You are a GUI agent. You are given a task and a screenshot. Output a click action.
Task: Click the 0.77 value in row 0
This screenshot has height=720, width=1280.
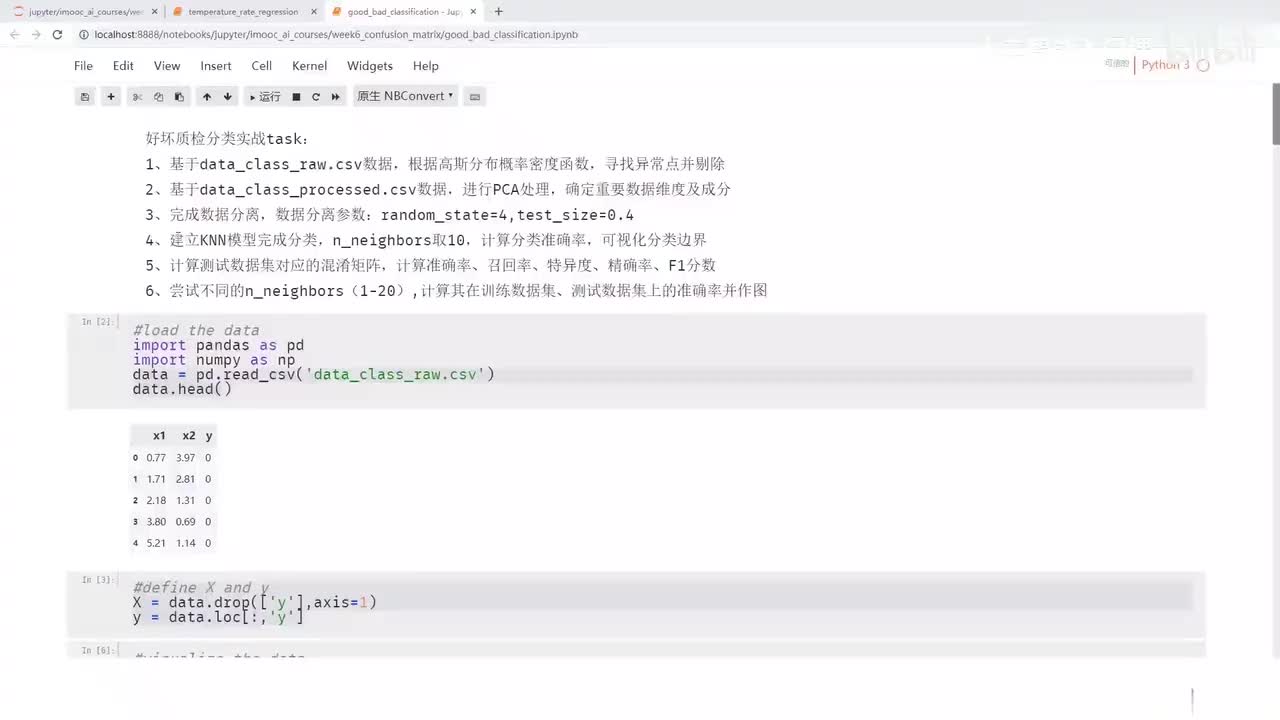click(156, 458)
